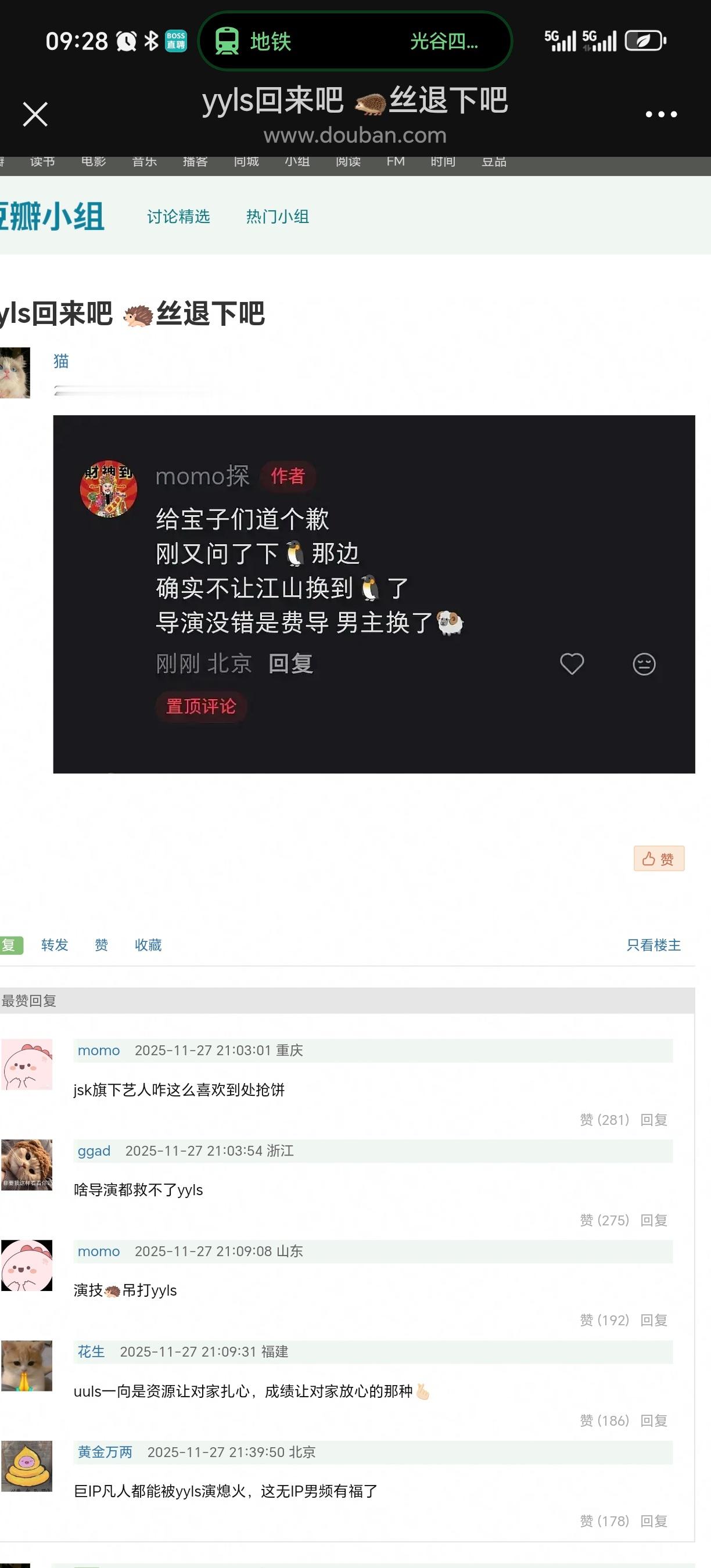Select 收藏 to bookmark the post
This screenshot has height=1568, width=711.
(x=148, y=945)
